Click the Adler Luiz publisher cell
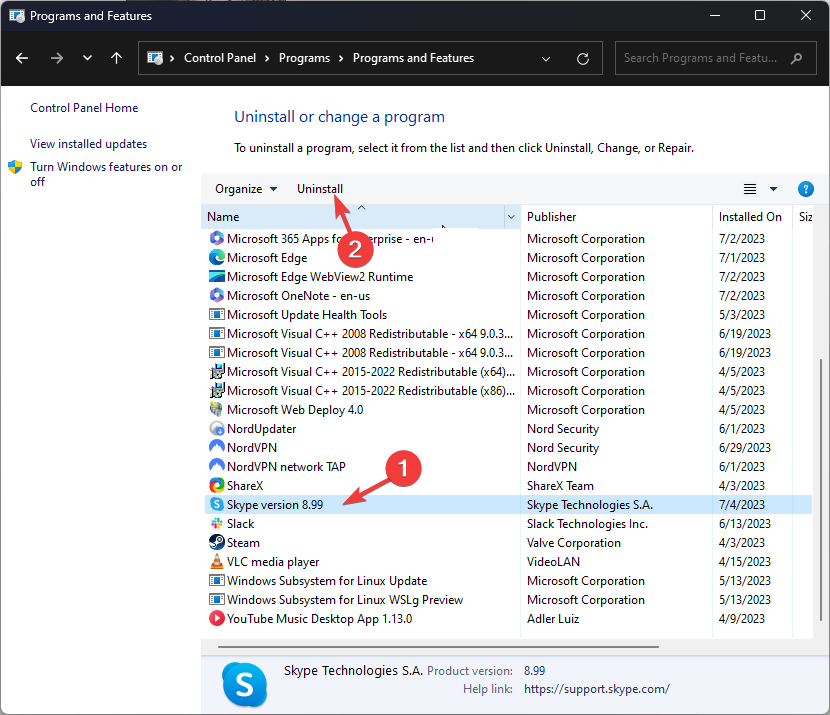 (x=553, y=619)
